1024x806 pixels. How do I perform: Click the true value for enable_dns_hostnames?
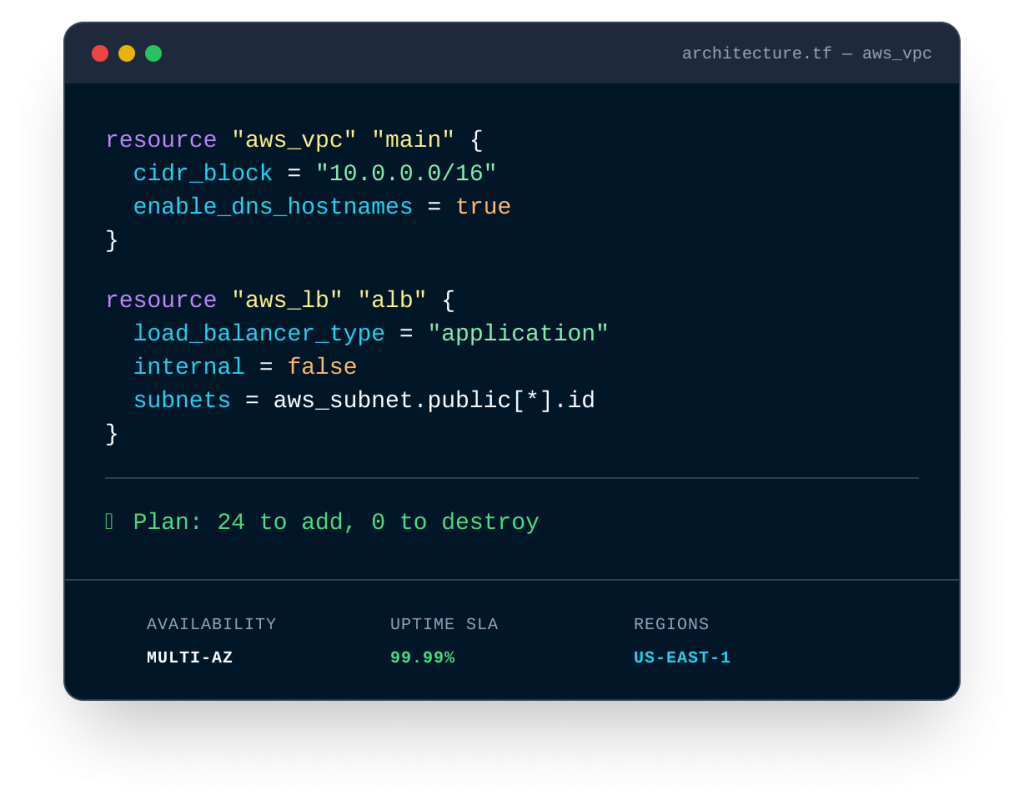click(483, 207)
